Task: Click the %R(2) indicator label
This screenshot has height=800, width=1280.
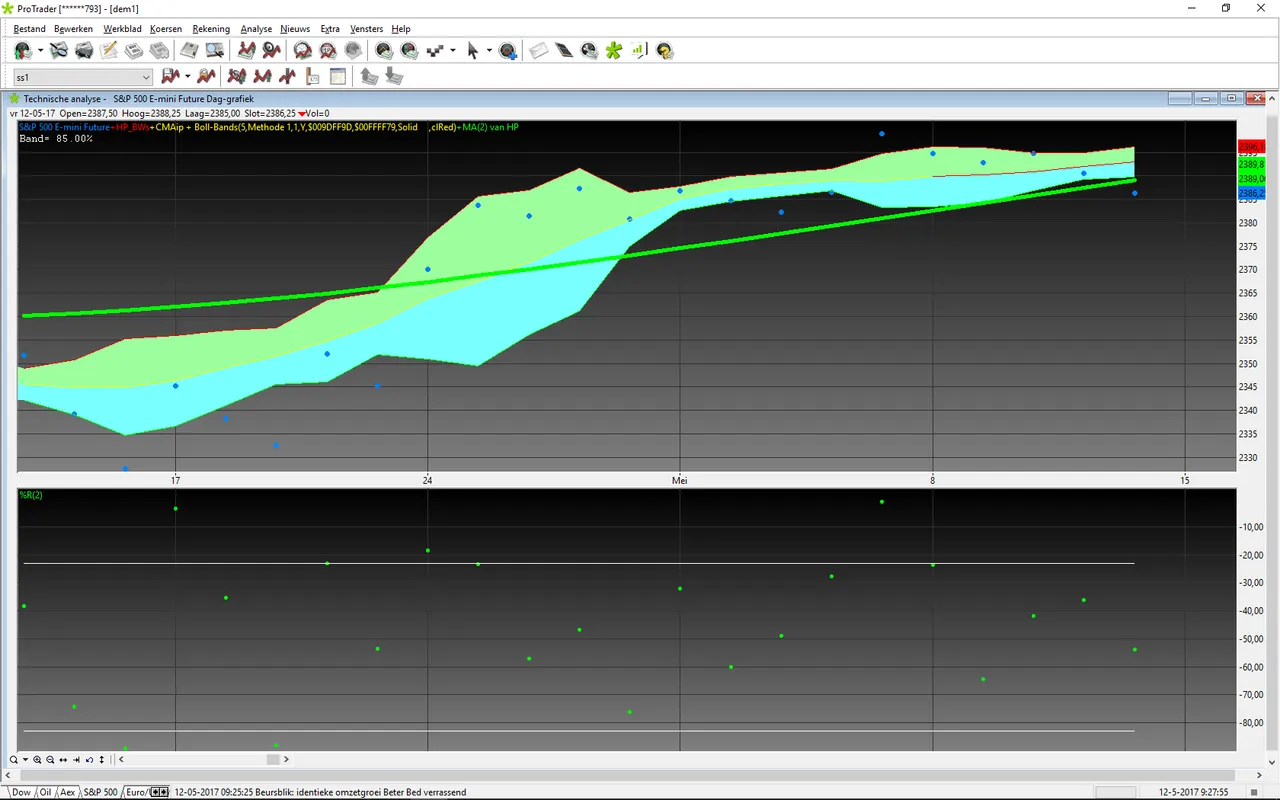Action: (31, 495)
